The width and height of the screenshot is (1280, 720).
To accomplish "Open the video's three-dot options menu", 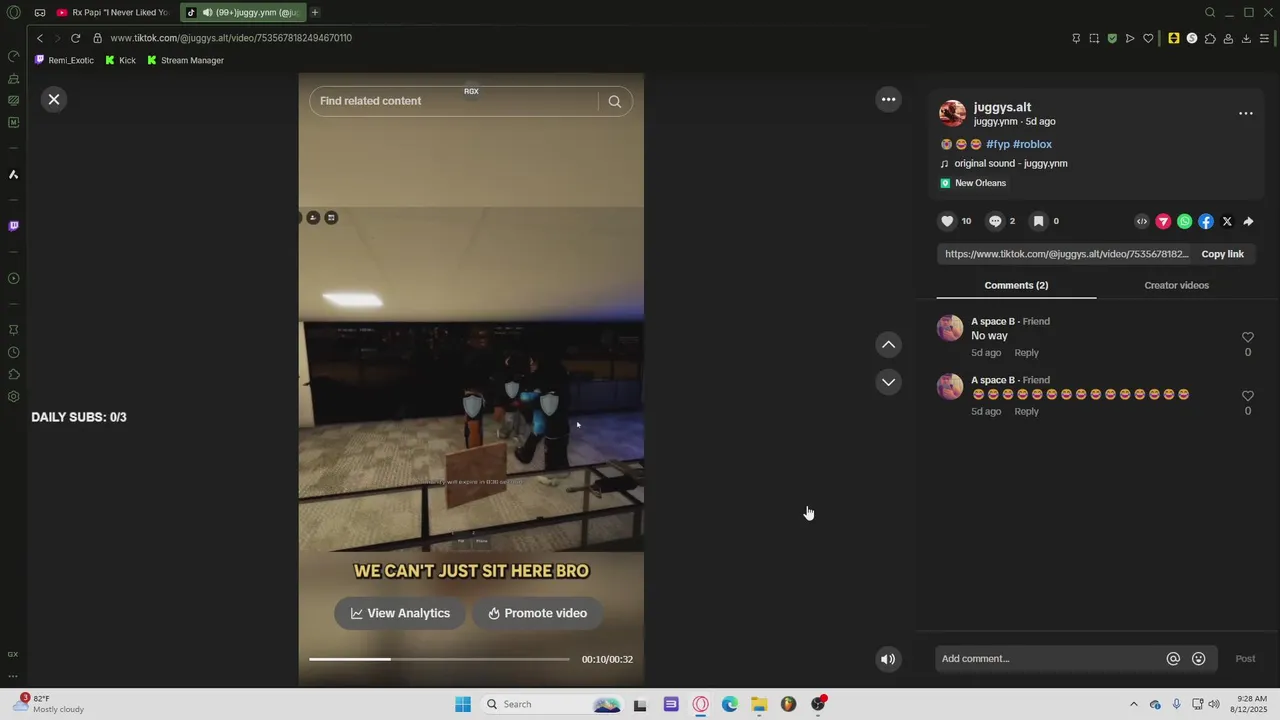I will (888, 99).
